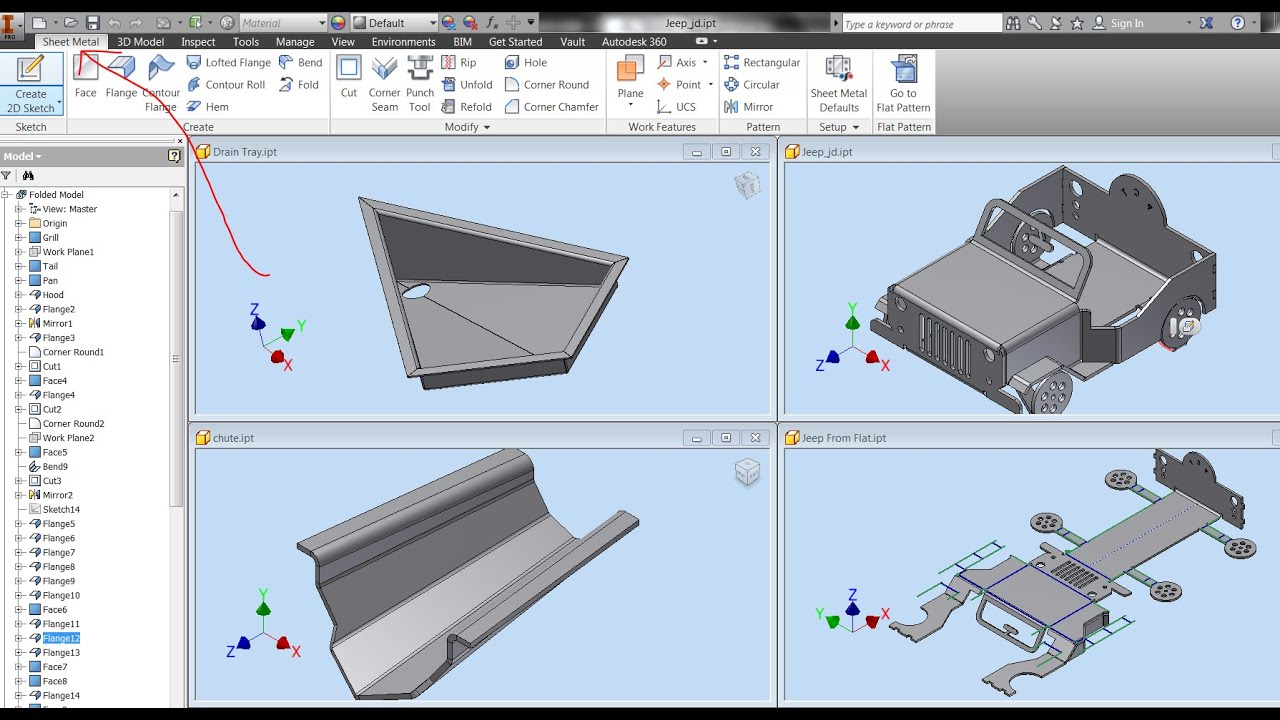The image size is (1280, 720).
Task: Open the Point tool dropdown arrow
Action: 711,84
